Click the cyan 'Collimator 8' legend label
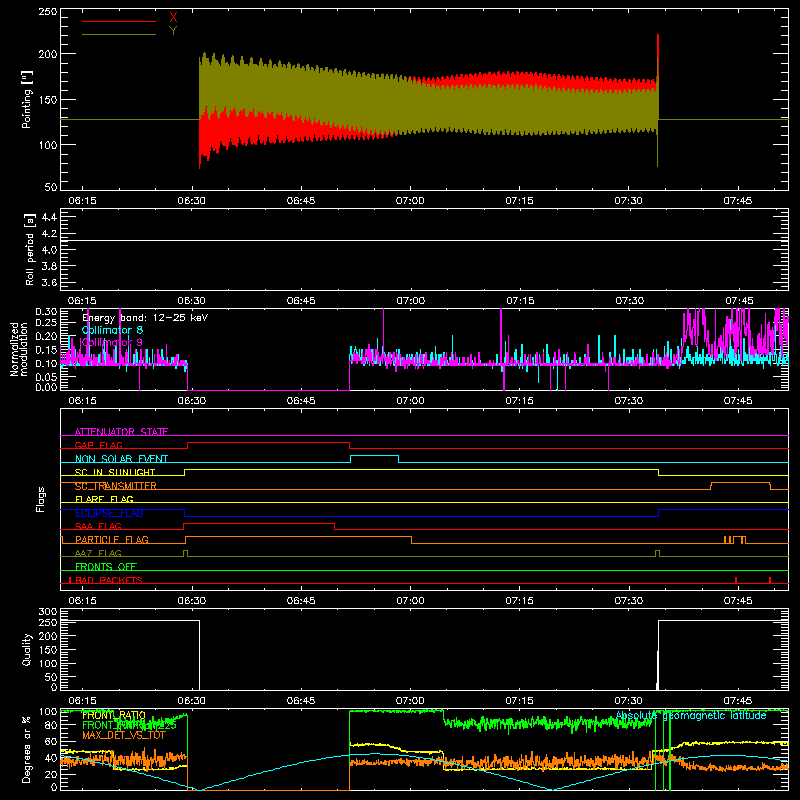 tap(112, 330)
